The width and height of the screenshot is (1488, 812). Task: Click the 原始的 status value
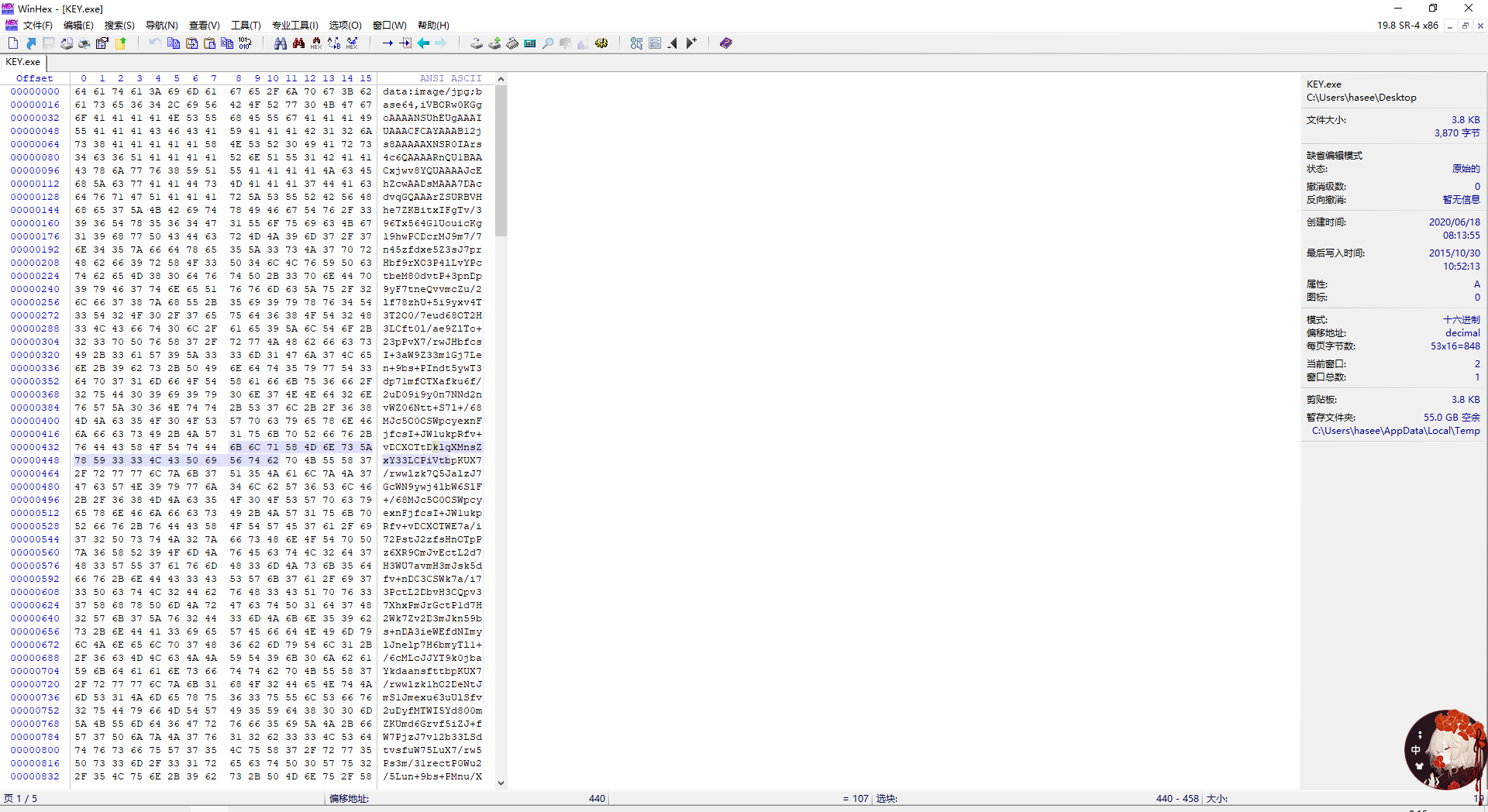click(x=1466, y=169)
